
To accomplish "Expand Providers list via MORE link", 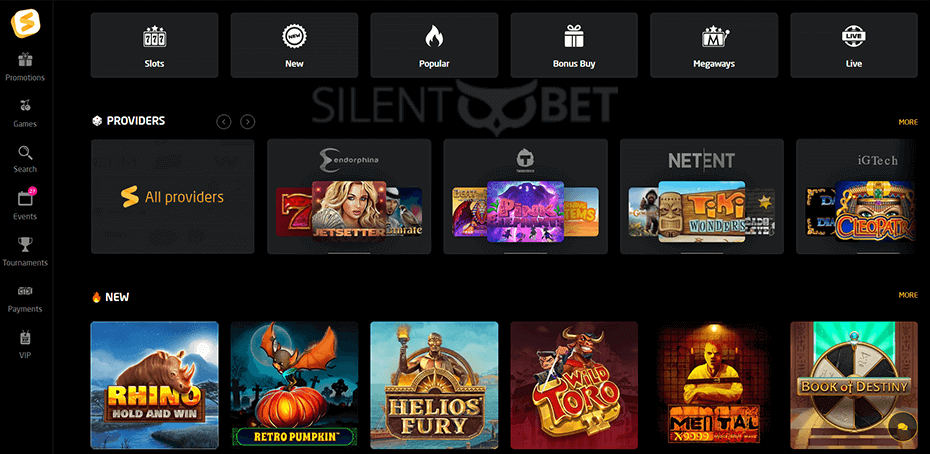I will [x=908, y=122].
